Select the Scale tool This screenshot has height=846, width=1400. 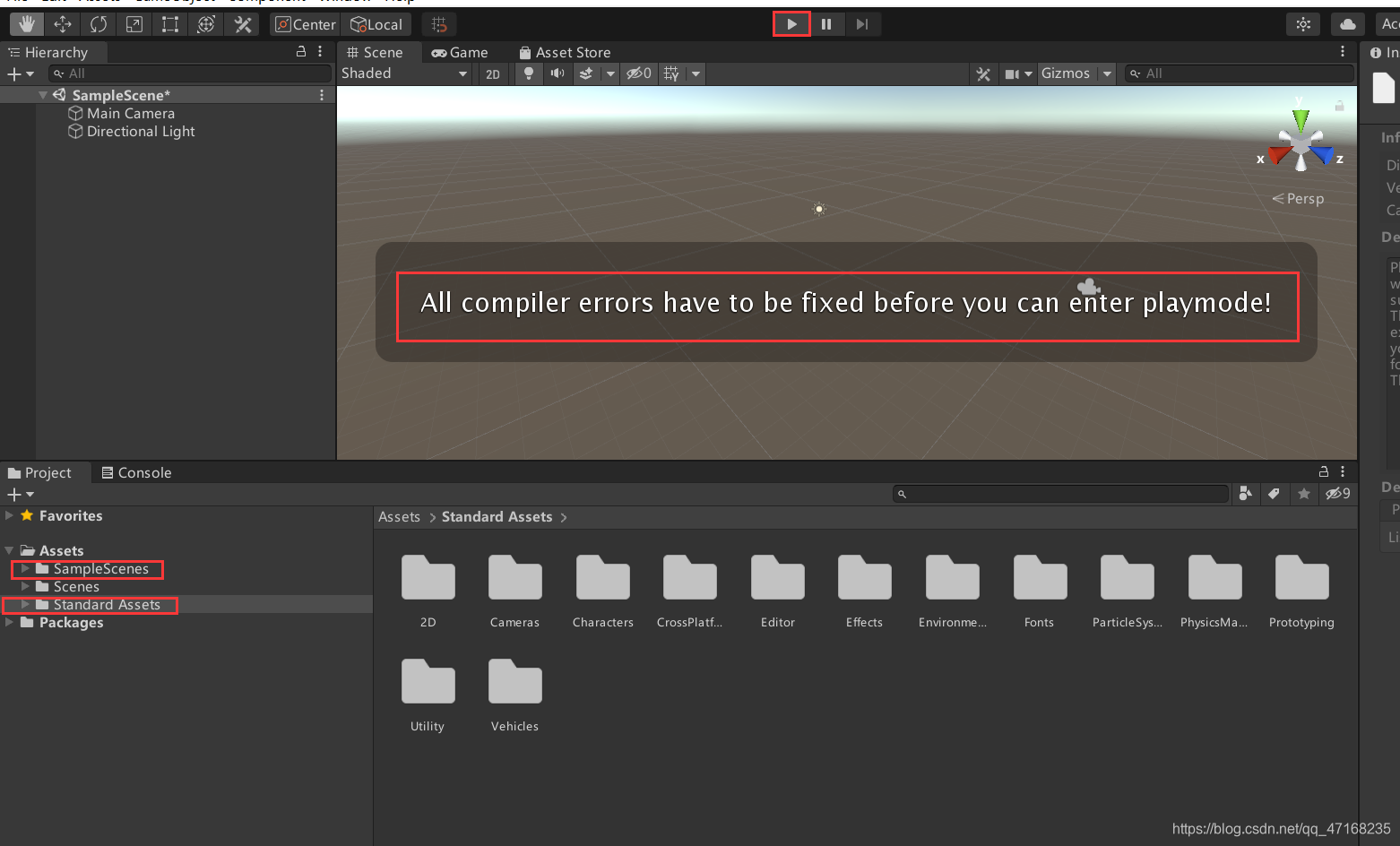134,24
